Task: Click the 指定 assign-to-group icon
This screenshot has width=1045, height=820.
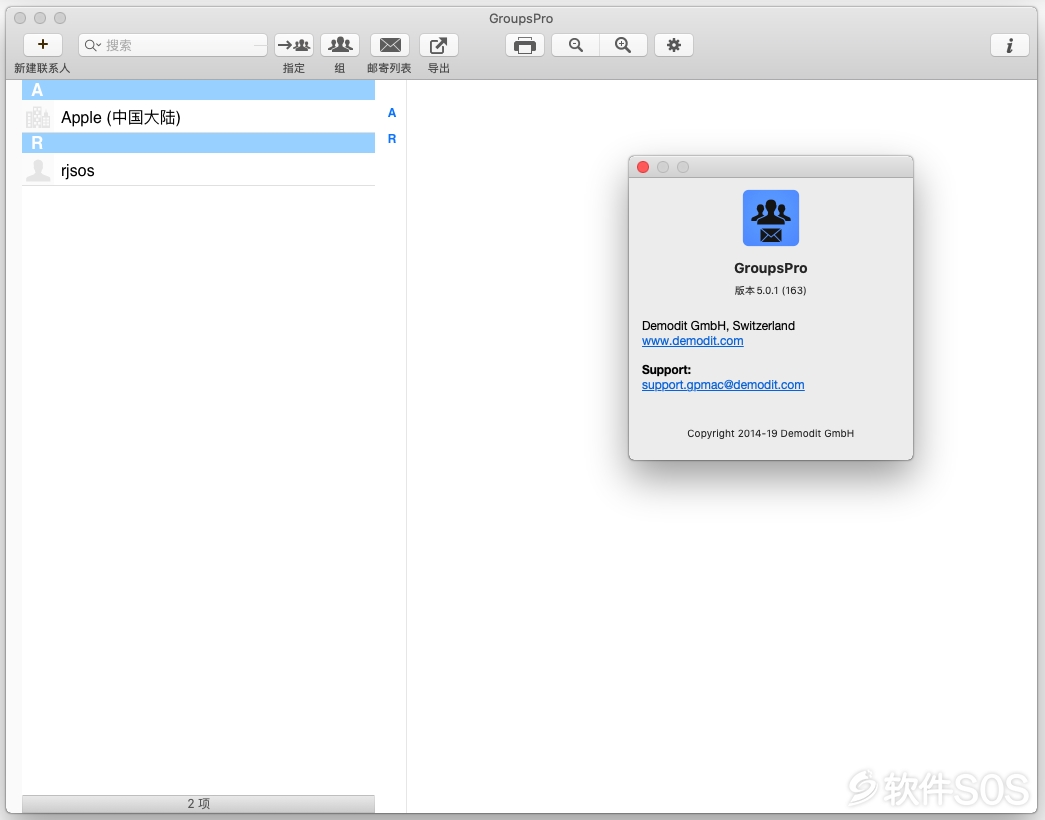Action: click(x=294, y=45)
